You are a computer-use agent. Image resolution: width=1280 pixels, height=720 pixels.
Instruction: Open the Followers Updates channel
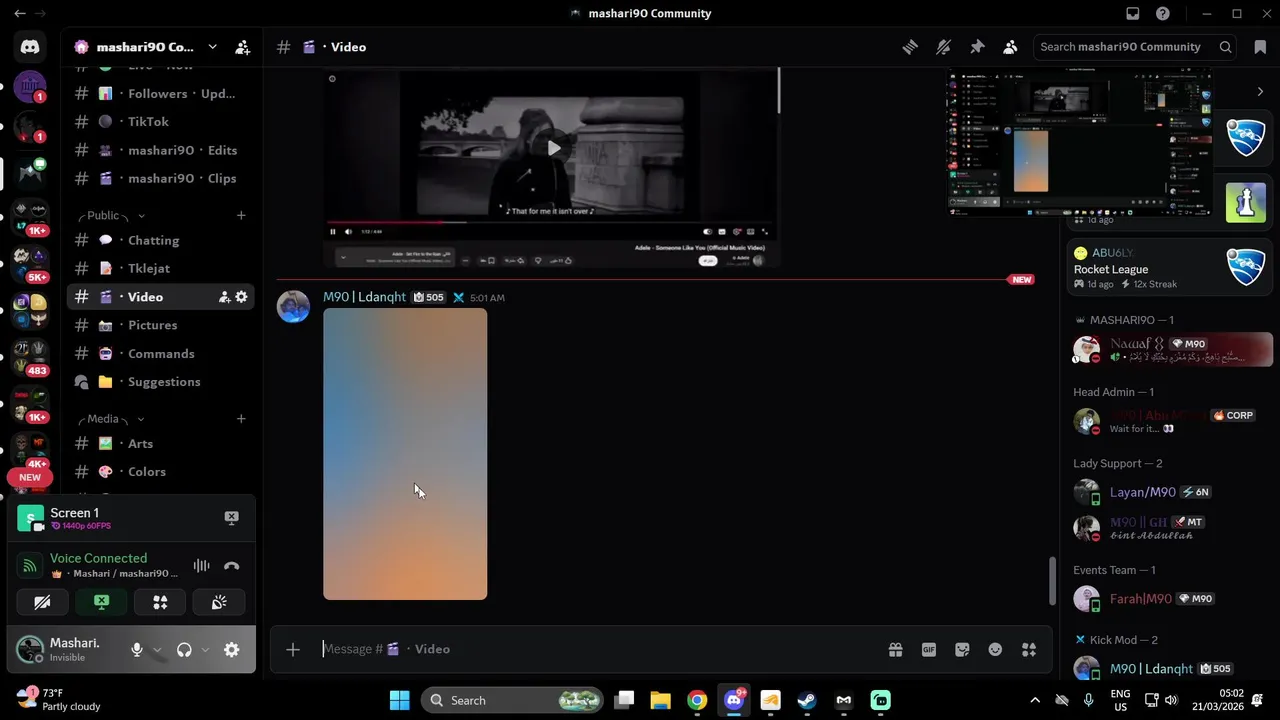click(160, 93)
